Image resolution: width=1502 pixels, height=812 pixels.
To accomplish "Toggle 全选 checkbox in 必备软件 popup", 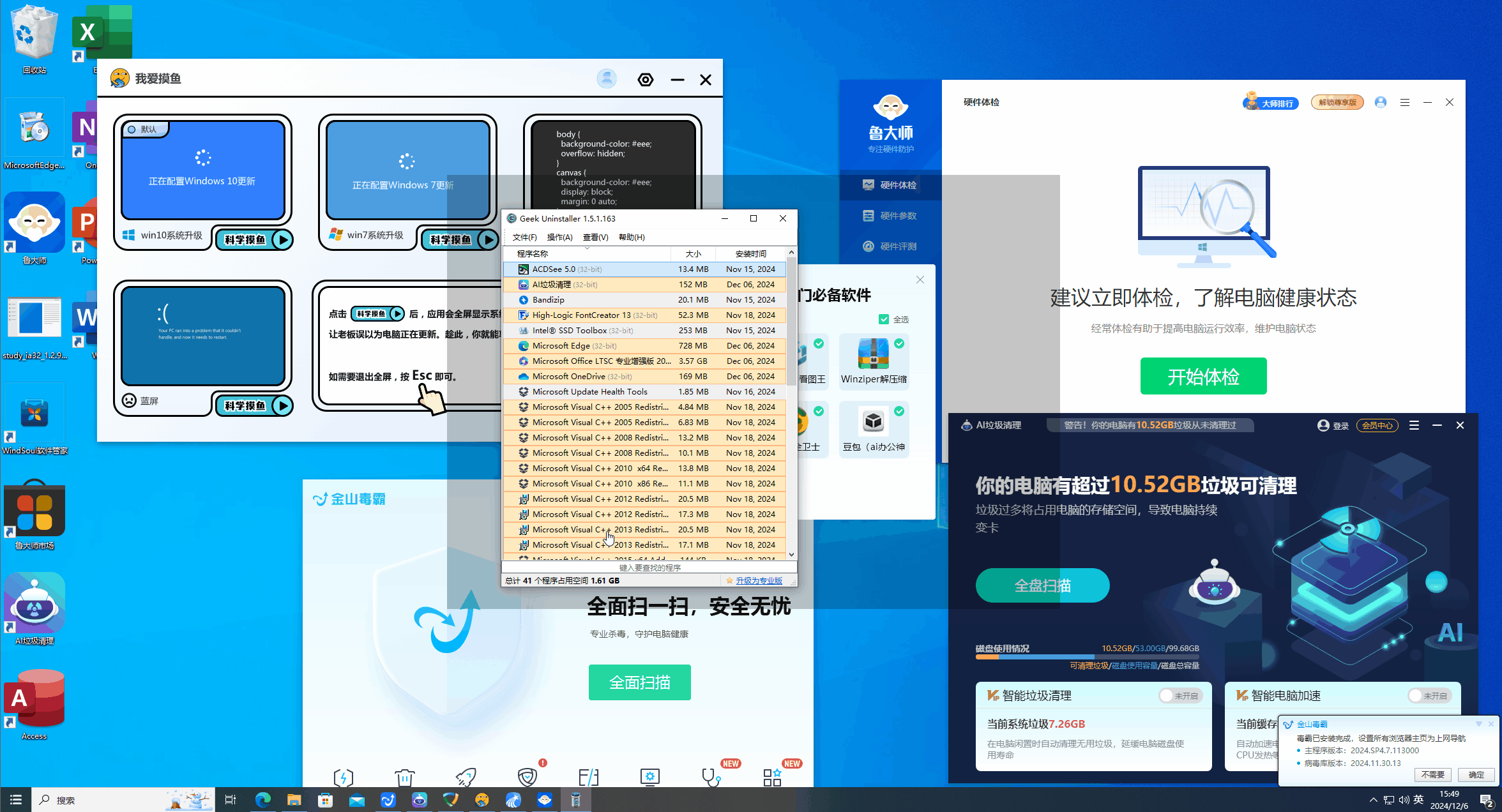I will 884,319.
